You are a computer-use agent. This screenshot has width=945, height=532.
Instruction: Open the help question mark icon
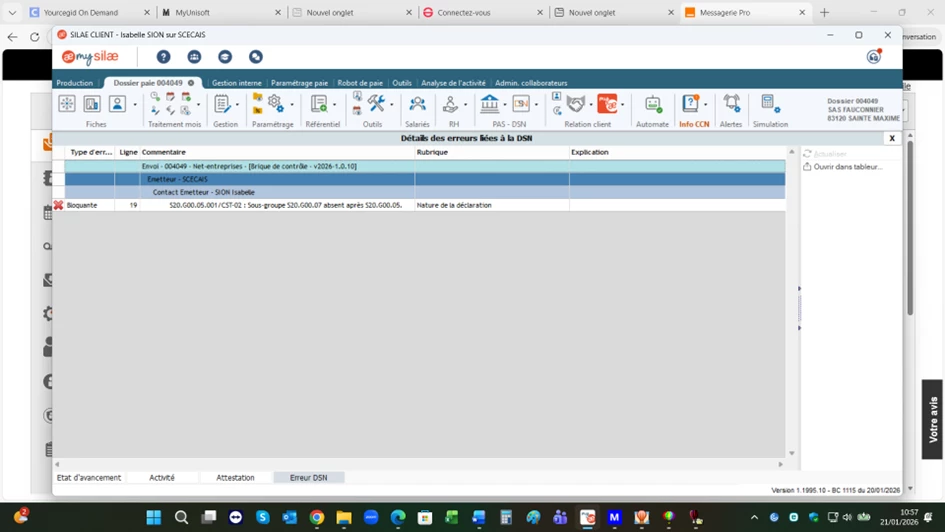[163, 57]
